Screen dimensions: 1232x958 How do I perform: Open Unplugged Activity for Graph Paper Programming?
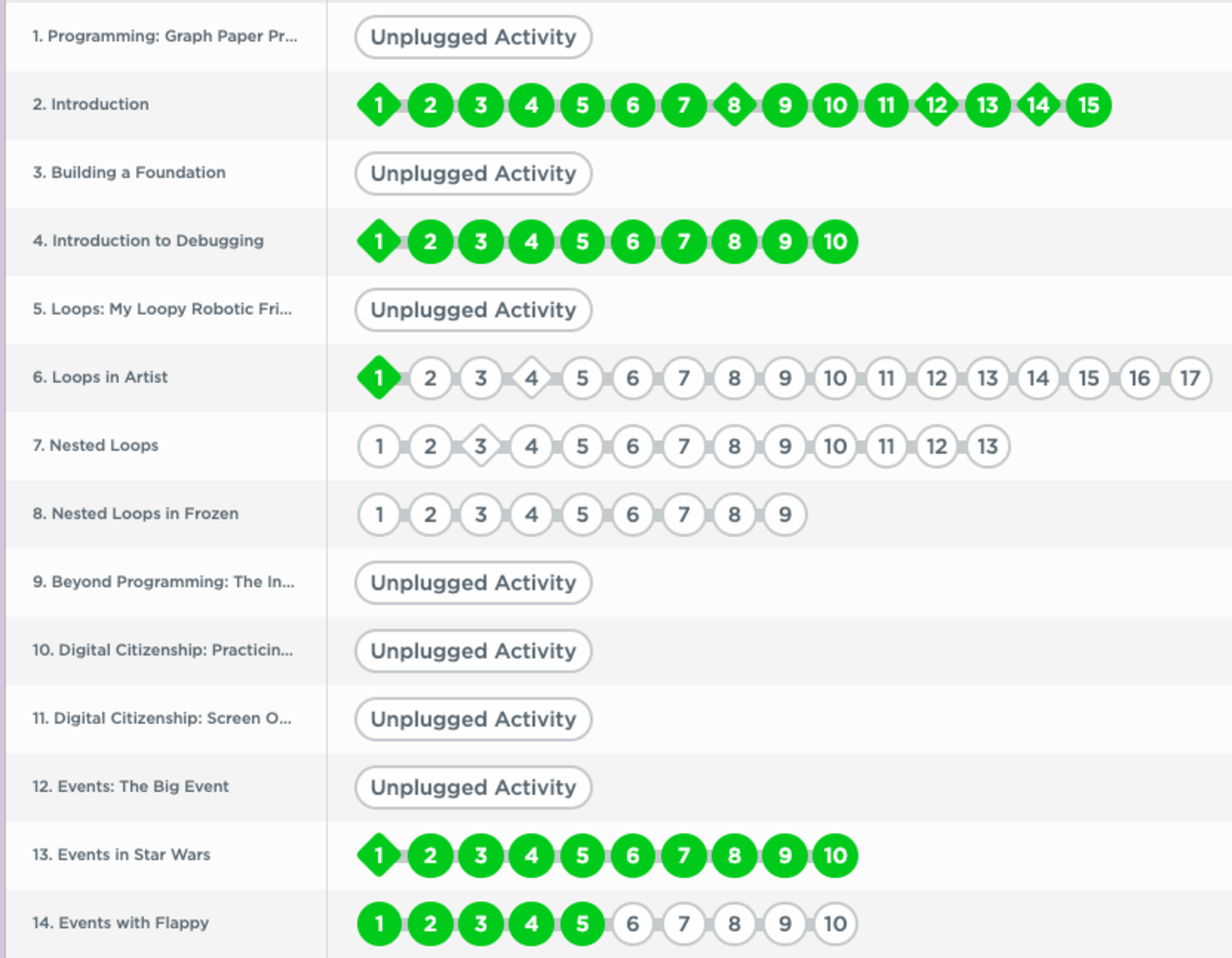point(473,37)
